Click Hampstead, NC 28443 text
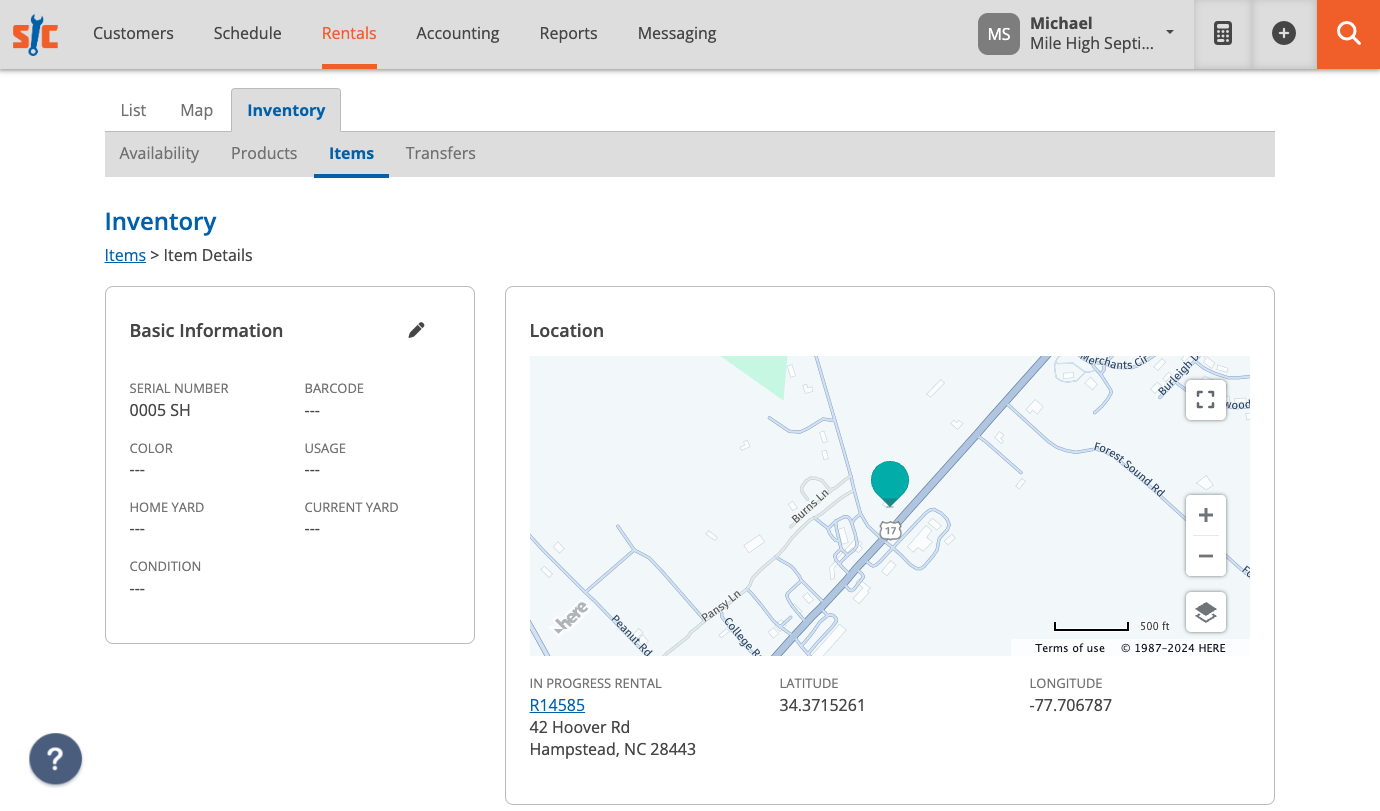 (x=613, y=749)
